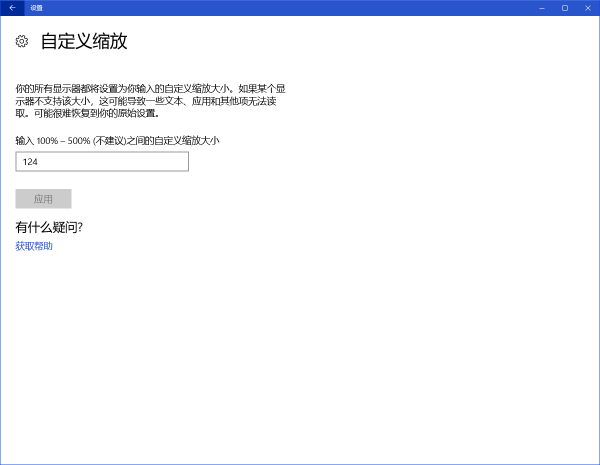Click the 自定义缩放 page heading
Screen dimensions: 600x465
(x=84, y=41)
